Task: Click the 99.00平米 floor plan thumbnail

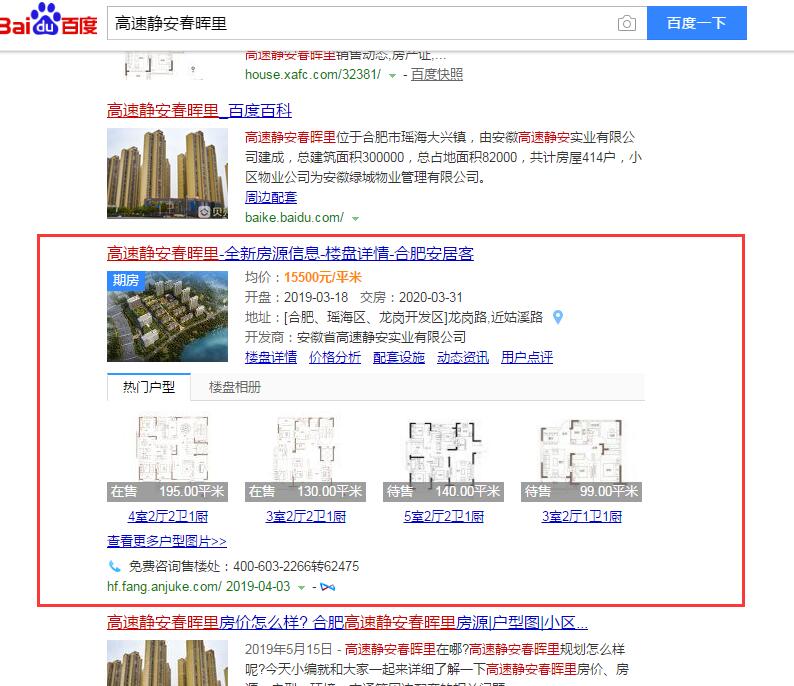Action: pyautogui.click(x=582, y=457)
